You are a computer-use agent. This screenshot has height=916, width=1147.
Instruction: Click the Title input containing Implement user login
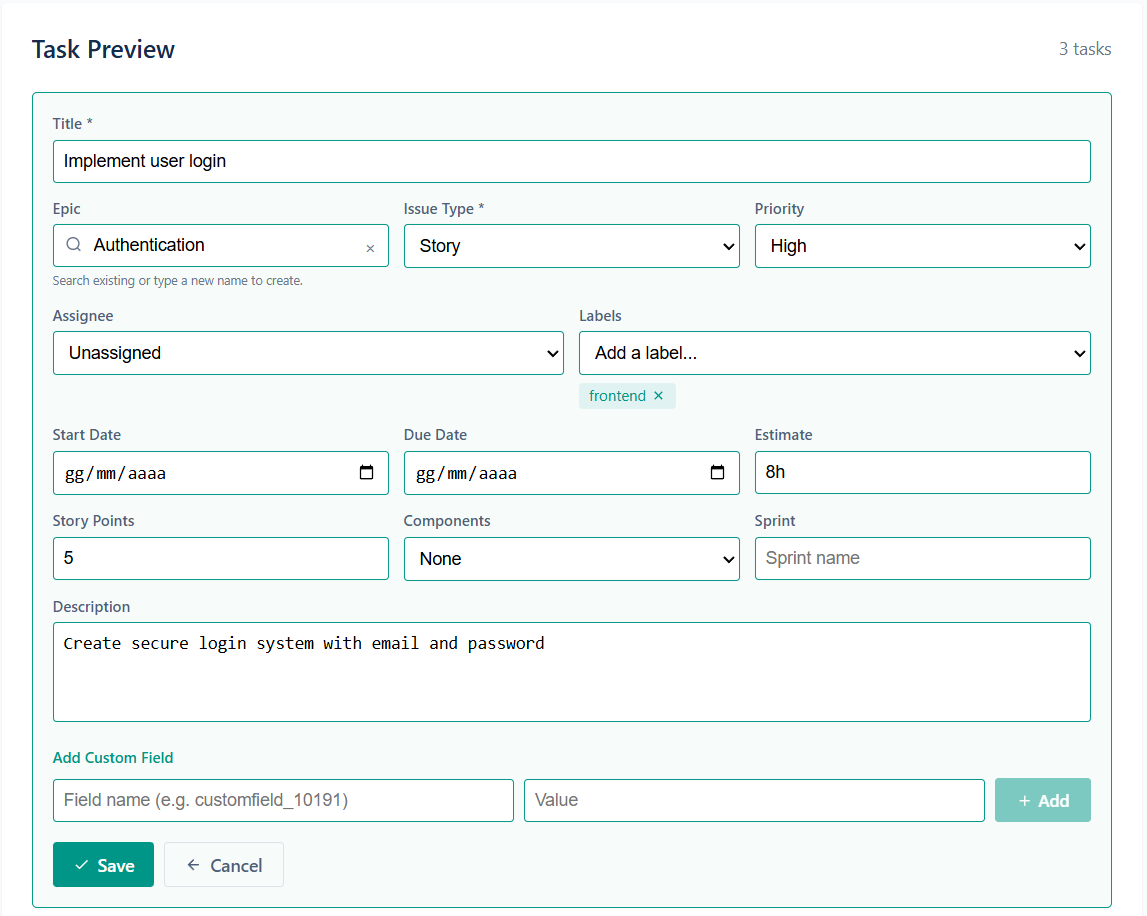coord(571,161)
